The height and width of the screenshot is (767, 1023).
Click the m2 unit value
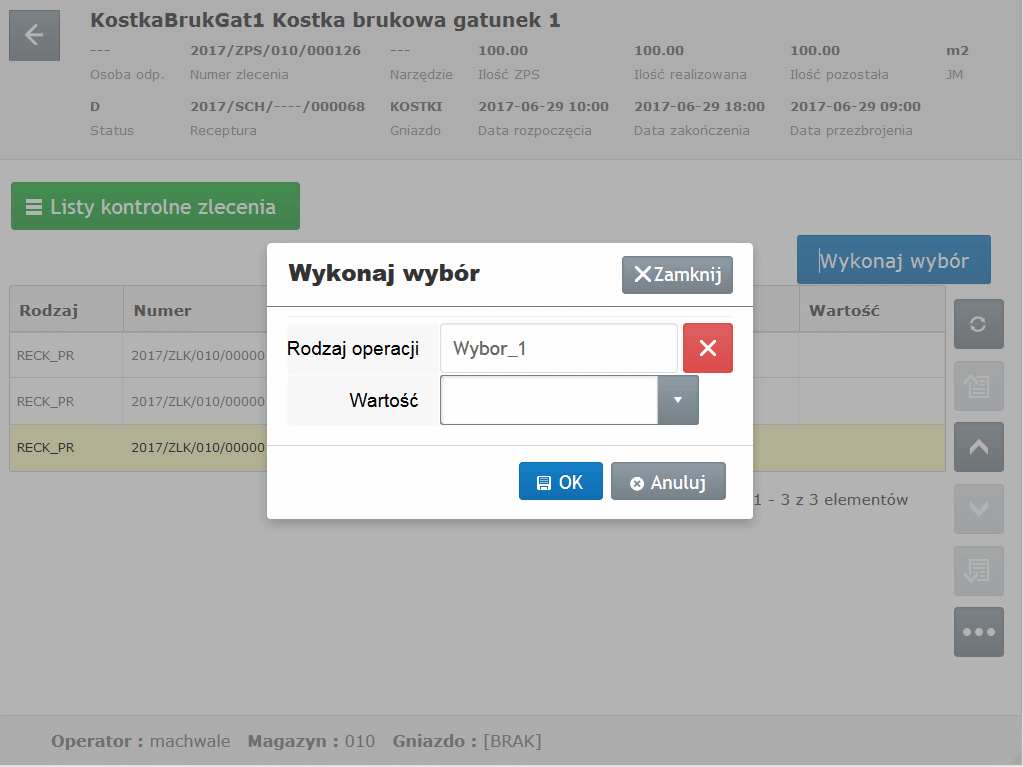pos(957,50)
